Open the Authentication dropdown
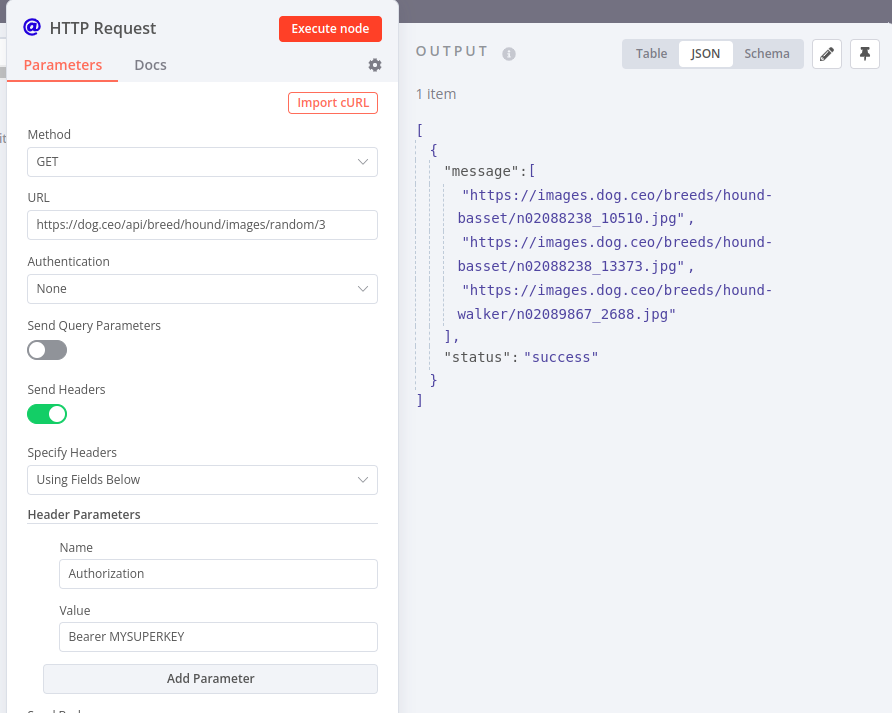The height and width of the screenshot is (713, 892). pyautogui.click(x=202, y=288)
